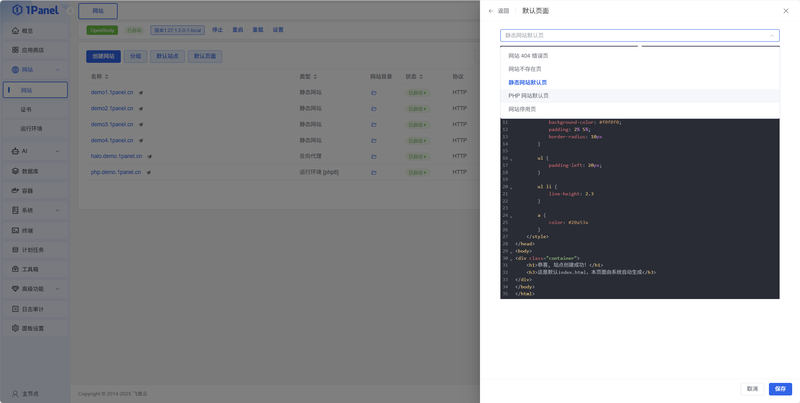Toggle 已启动 status of demo3.1panel.cn
The image size is (800, 403).
tap(417, 124)
